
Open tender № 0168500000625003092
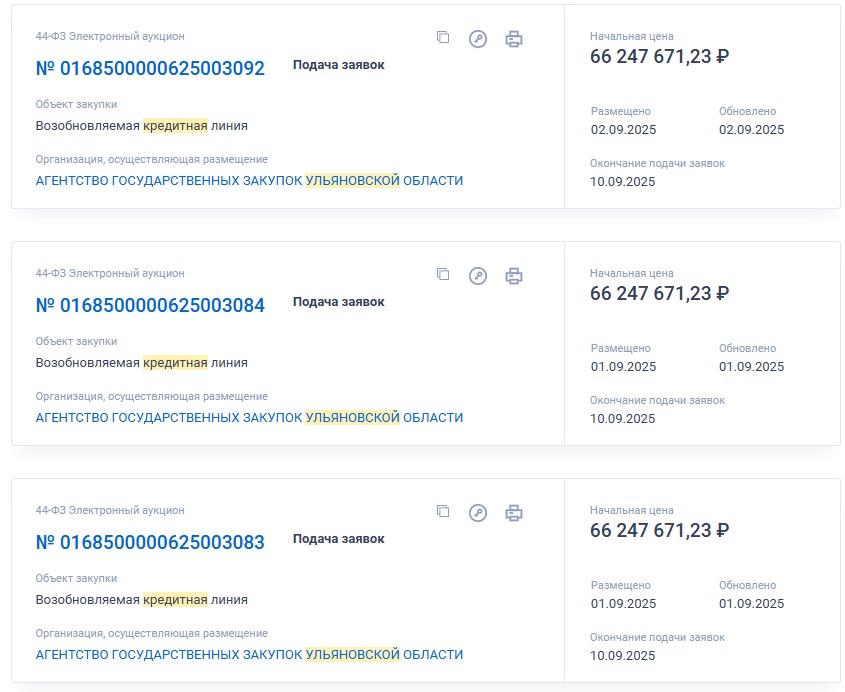(x=150, y=69)
